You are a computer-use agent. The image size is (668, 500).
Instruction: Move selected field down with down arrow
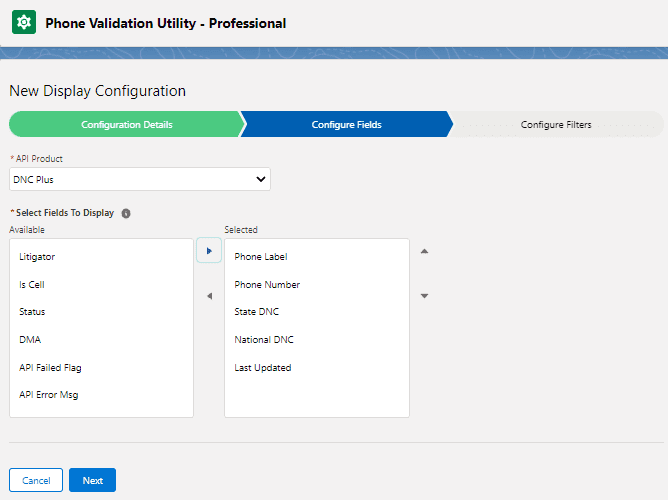coord(424,296)
